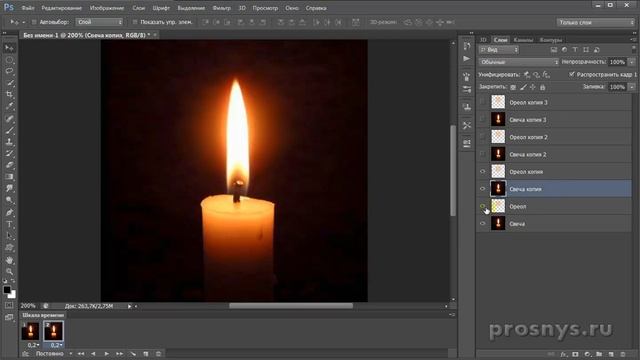Open the opacity slider arrow
Image resolution: width=640 pixels, height=360 pixels.
pyautogui.click(x=632, y=62)
